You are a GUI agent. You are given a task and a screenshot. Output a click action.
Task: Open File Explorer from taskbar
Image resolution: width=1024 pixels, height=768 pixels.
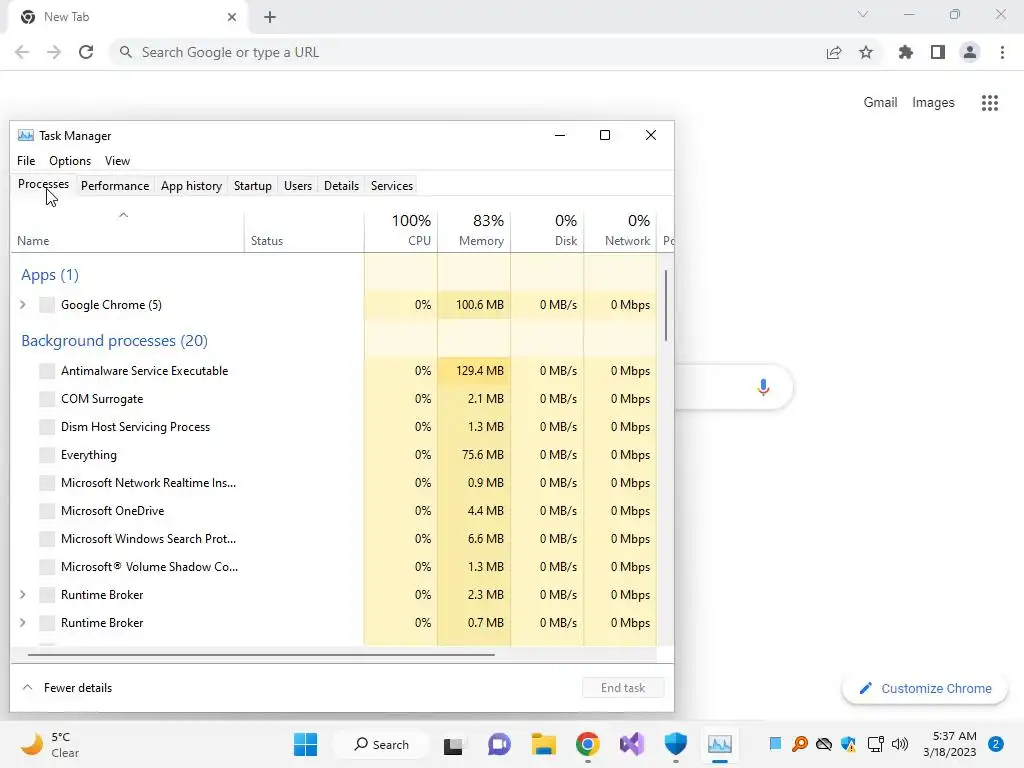pos(543,744)
